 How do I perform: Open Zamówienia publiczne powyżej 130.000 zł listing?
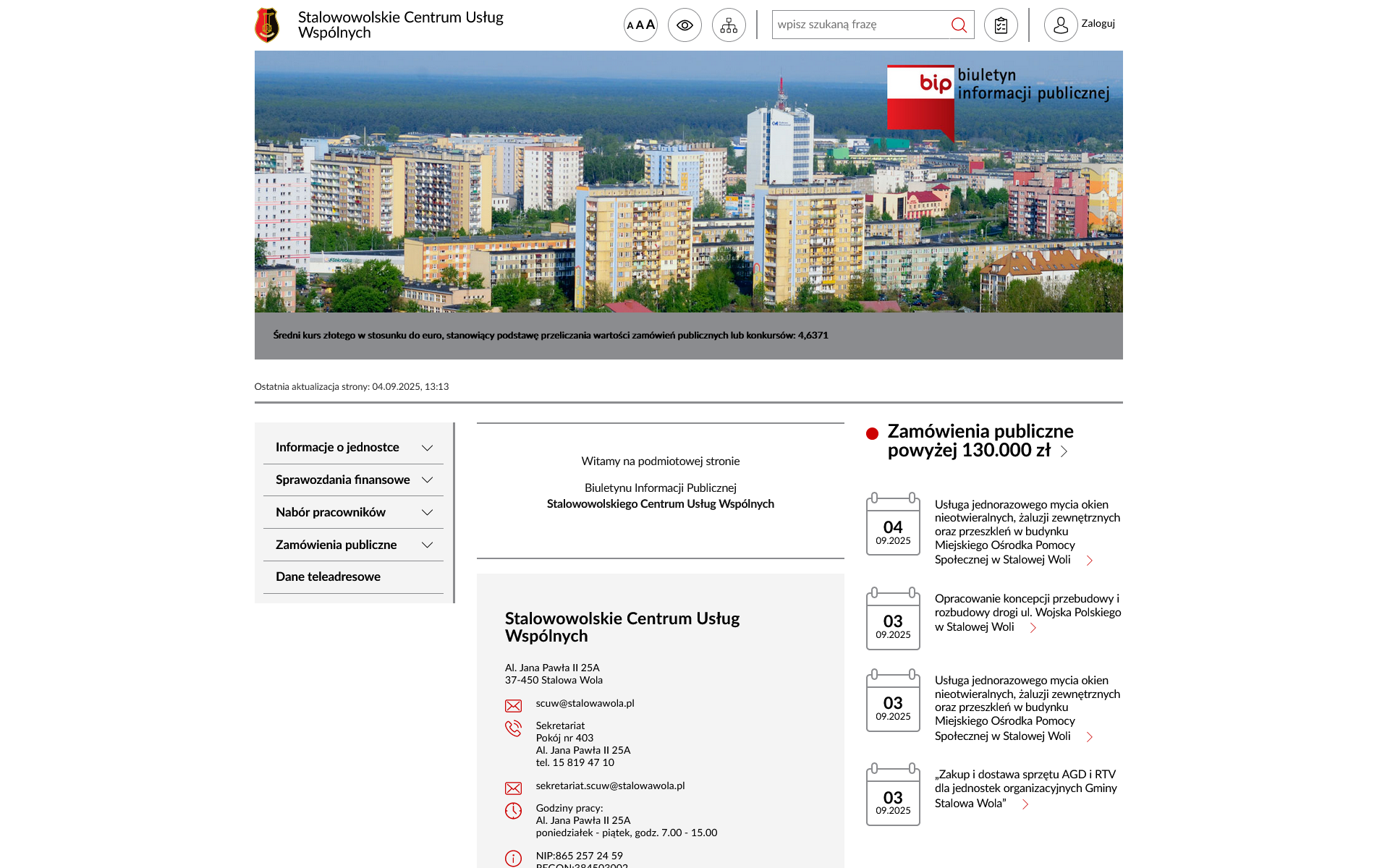980,441
